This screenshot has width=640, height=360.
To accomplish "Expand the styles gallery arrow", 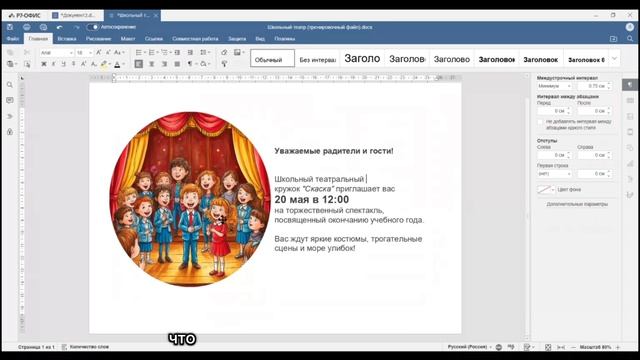I will tap(614, 58).
